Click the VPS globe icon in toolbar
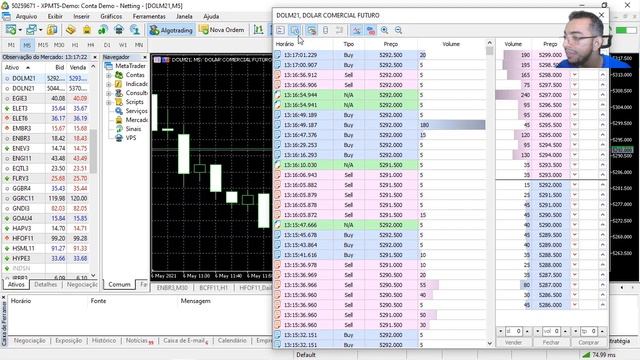The height and width of the screenshot is (360, 640). click(135, 30)
